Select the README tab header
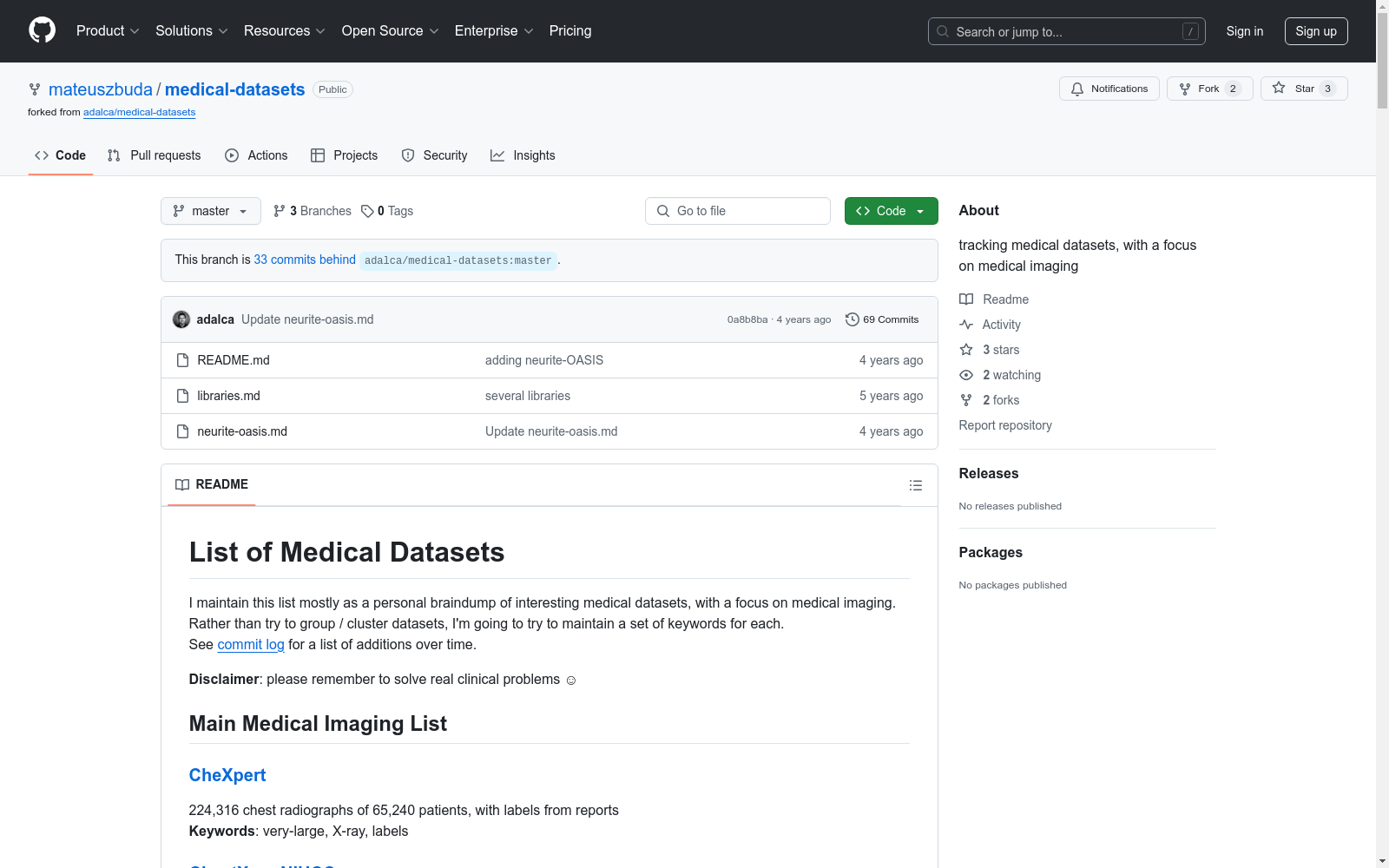1389x868 pixels. coord(212,484)
